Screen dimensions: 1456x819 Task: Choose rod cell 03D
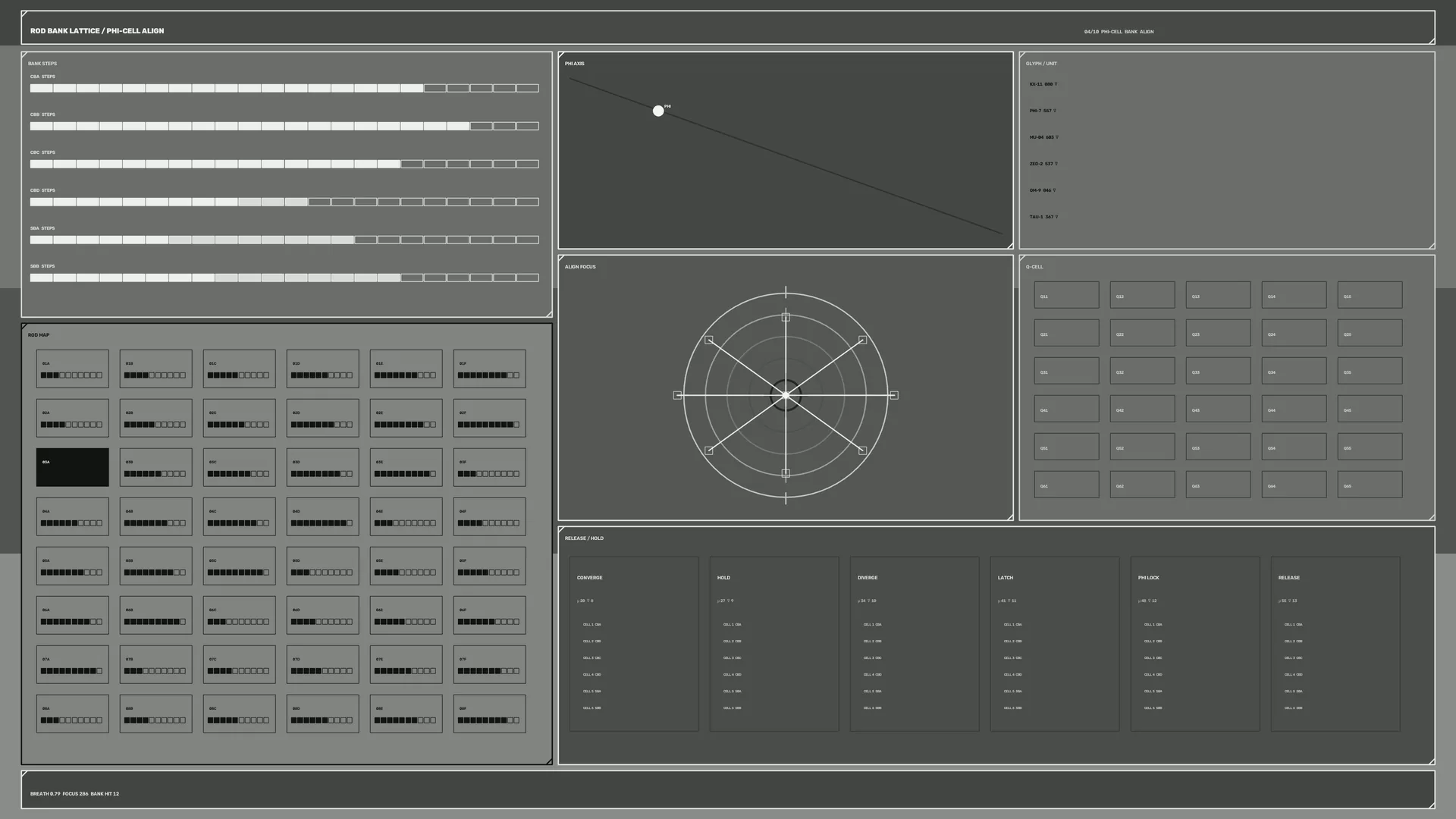322,467
